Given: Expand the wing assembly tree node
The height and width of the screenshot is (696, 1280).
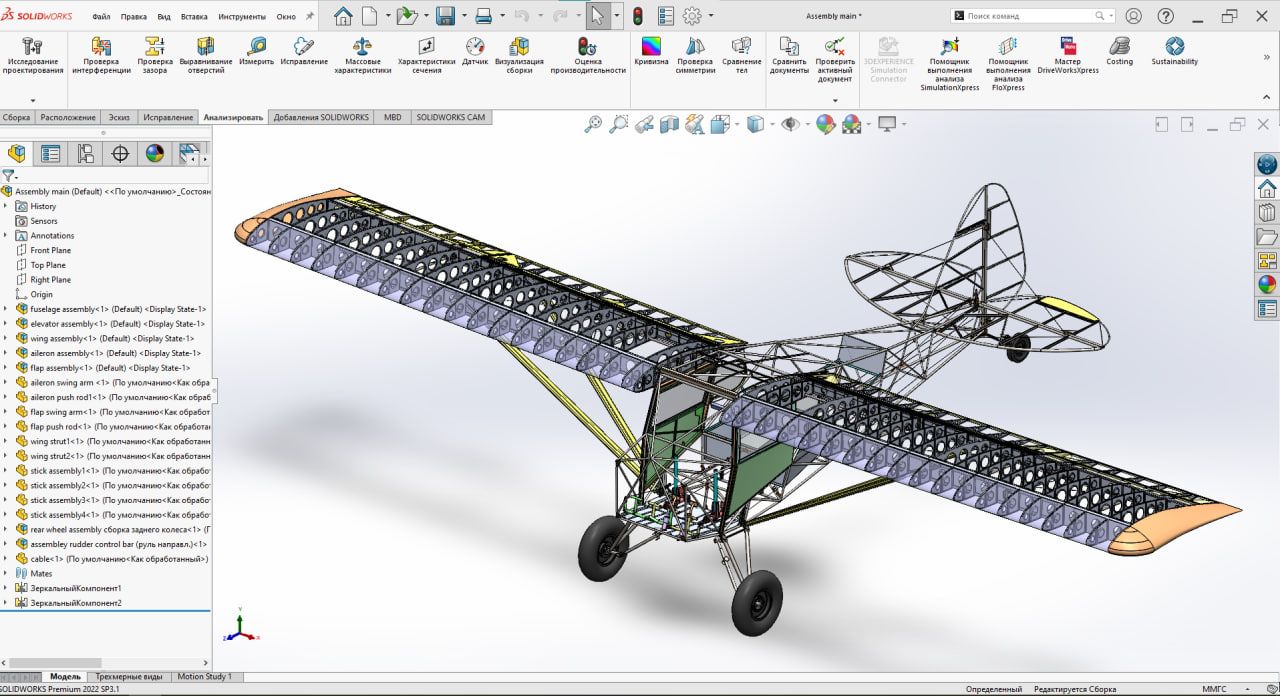Looking at the screenshot, I should pos(6,338).
